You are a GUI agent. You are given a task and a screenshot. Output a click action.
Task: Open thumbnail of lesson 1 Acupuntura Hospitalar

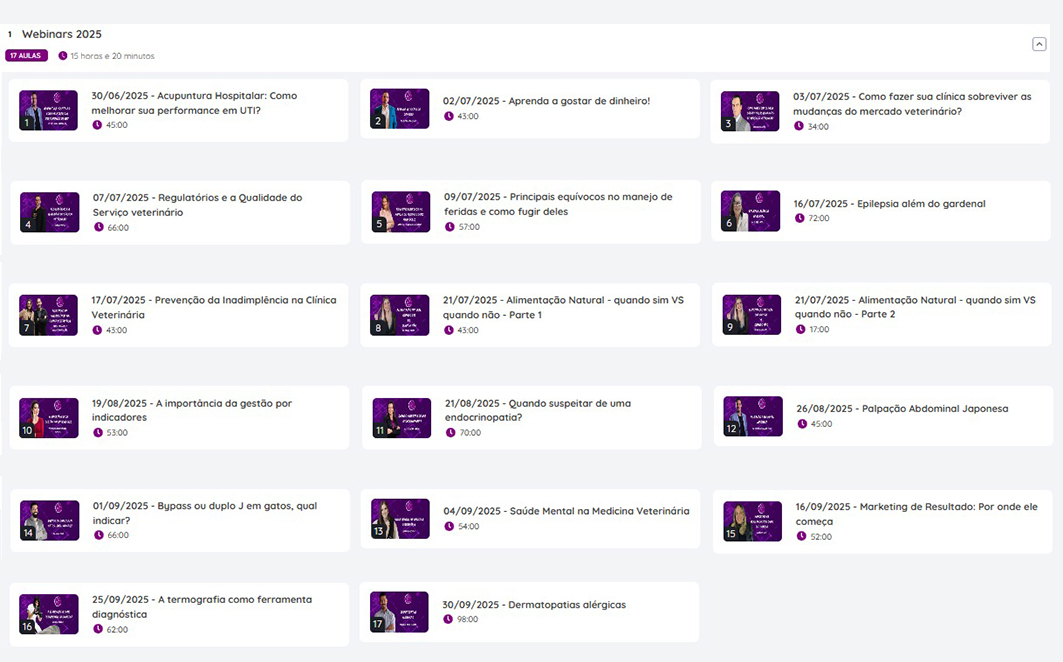(x=49, y=110)
